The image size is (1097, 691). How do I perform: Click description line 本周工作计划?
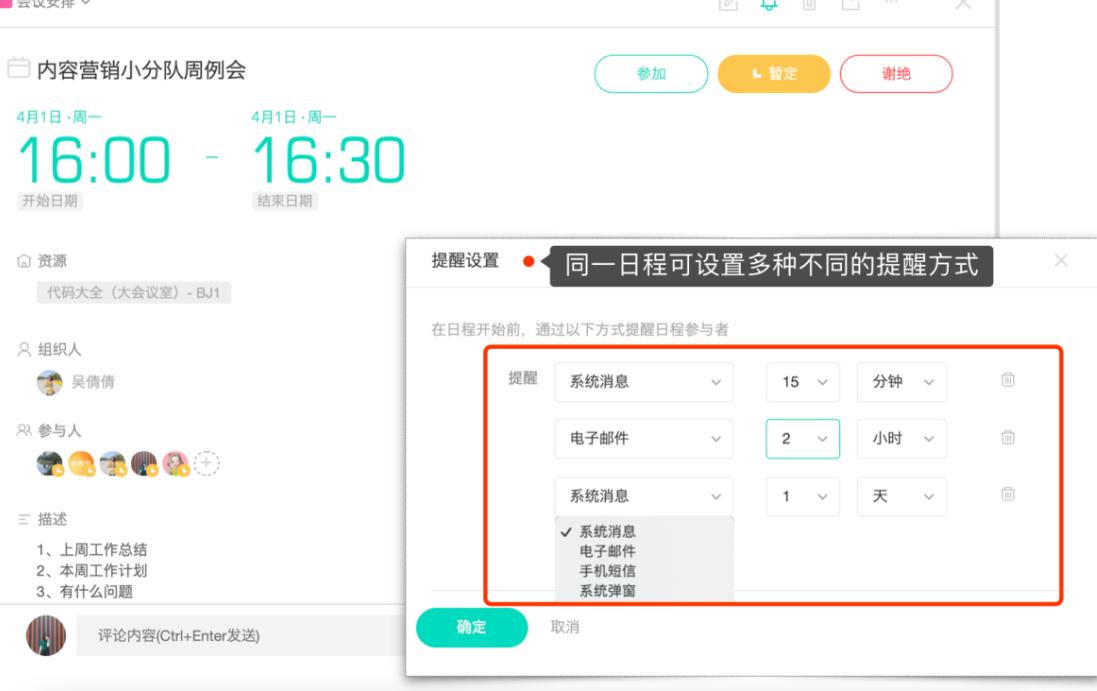click(103, 571)
